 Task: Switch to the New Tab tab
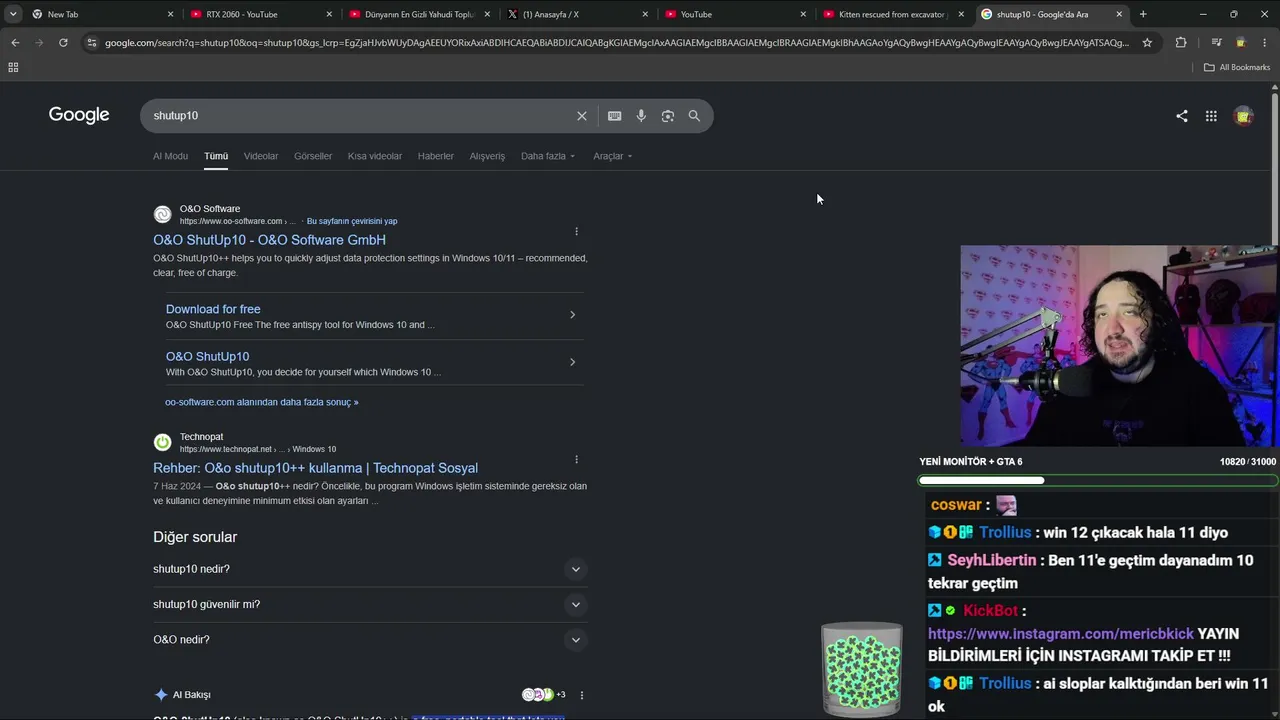[103, 14]
